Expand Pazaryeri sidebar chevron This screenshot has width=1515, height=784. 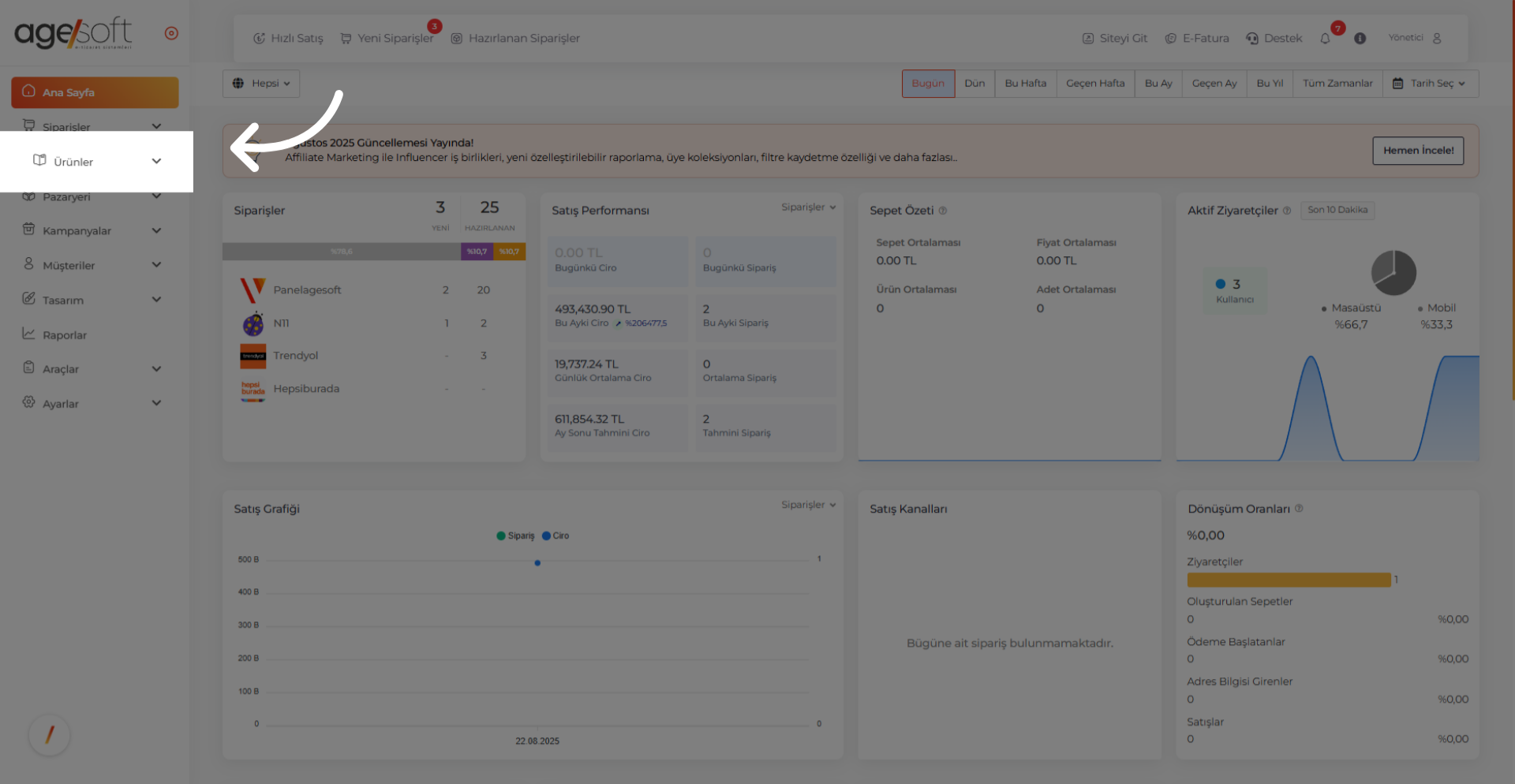pos(156,196)
